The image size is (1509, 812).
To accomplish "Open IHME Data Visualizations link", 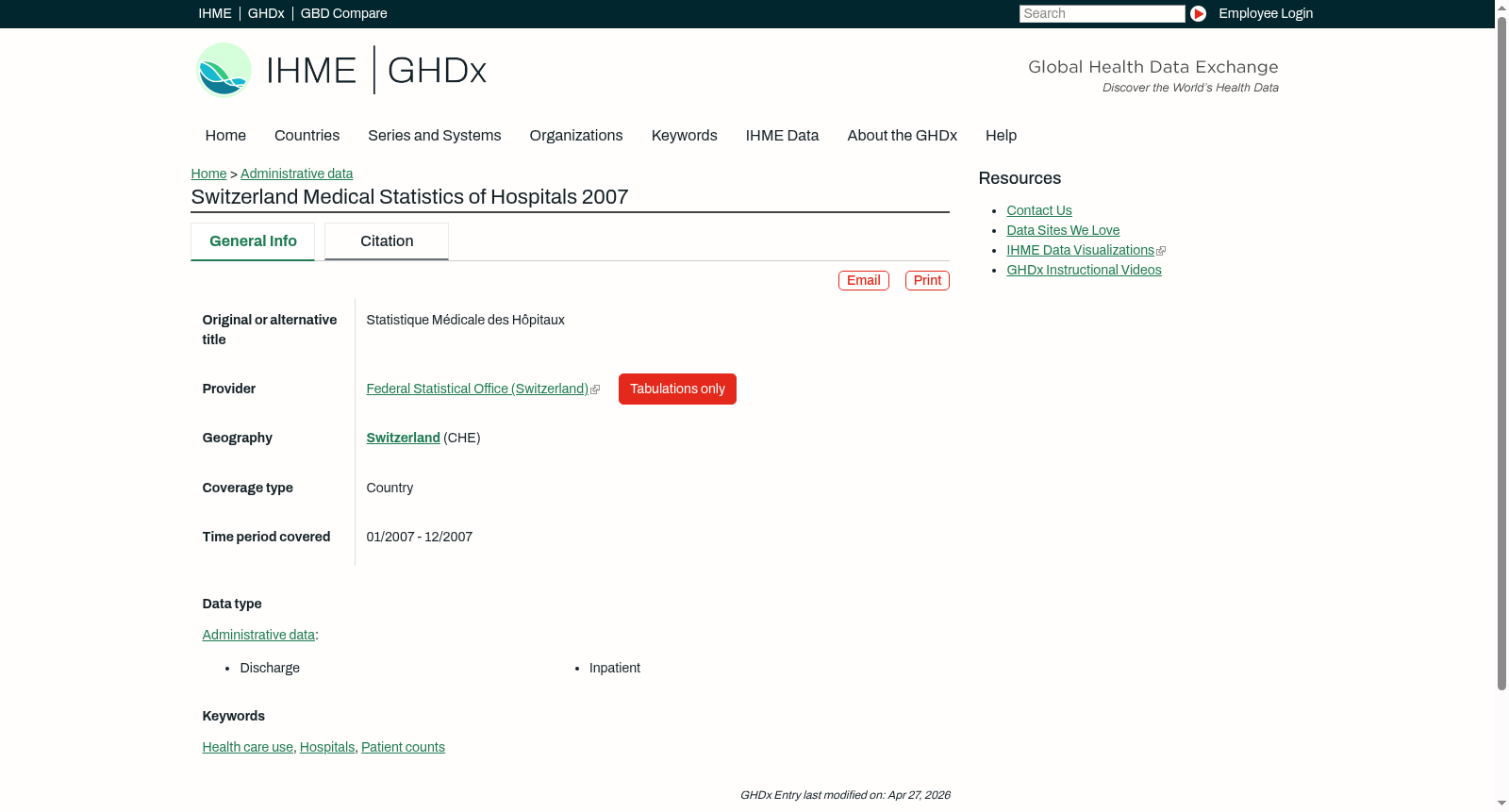I will 1081,250.
